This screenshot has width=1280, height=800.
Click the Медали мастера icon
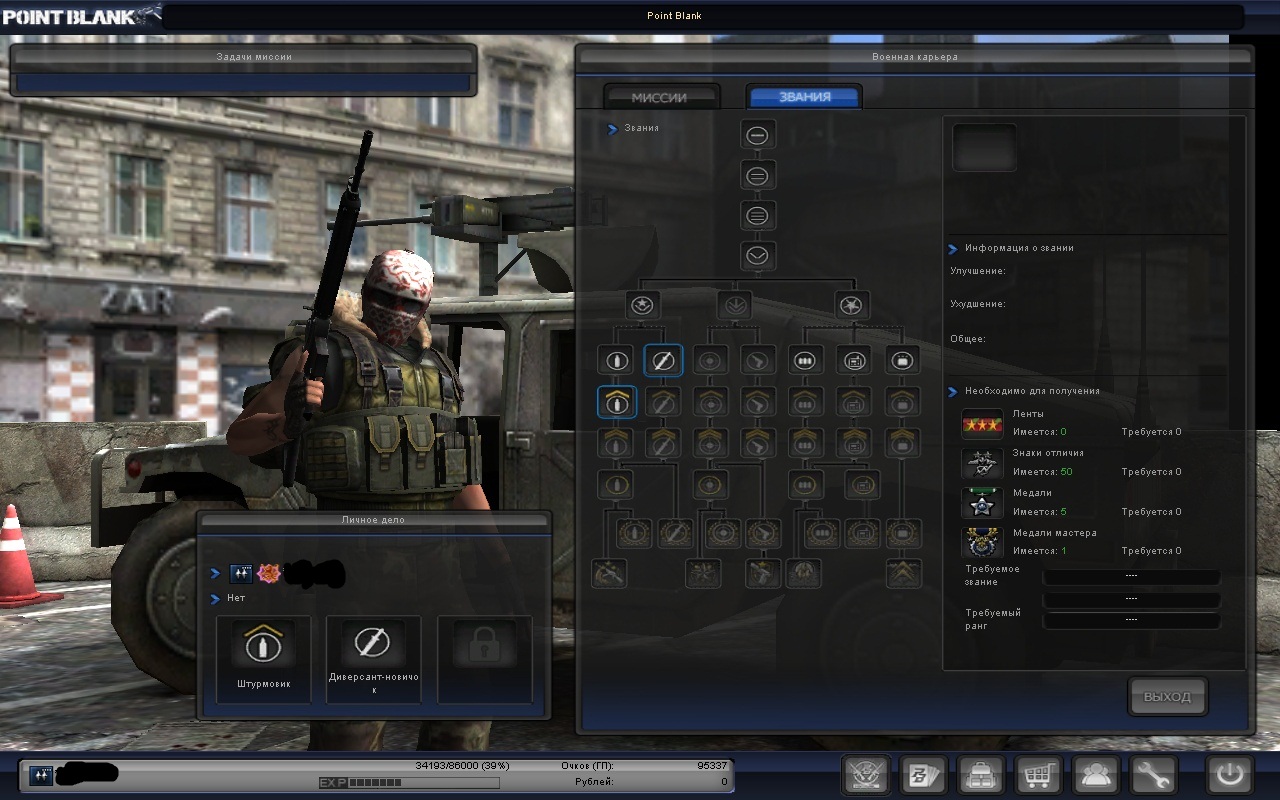(982, 543)
